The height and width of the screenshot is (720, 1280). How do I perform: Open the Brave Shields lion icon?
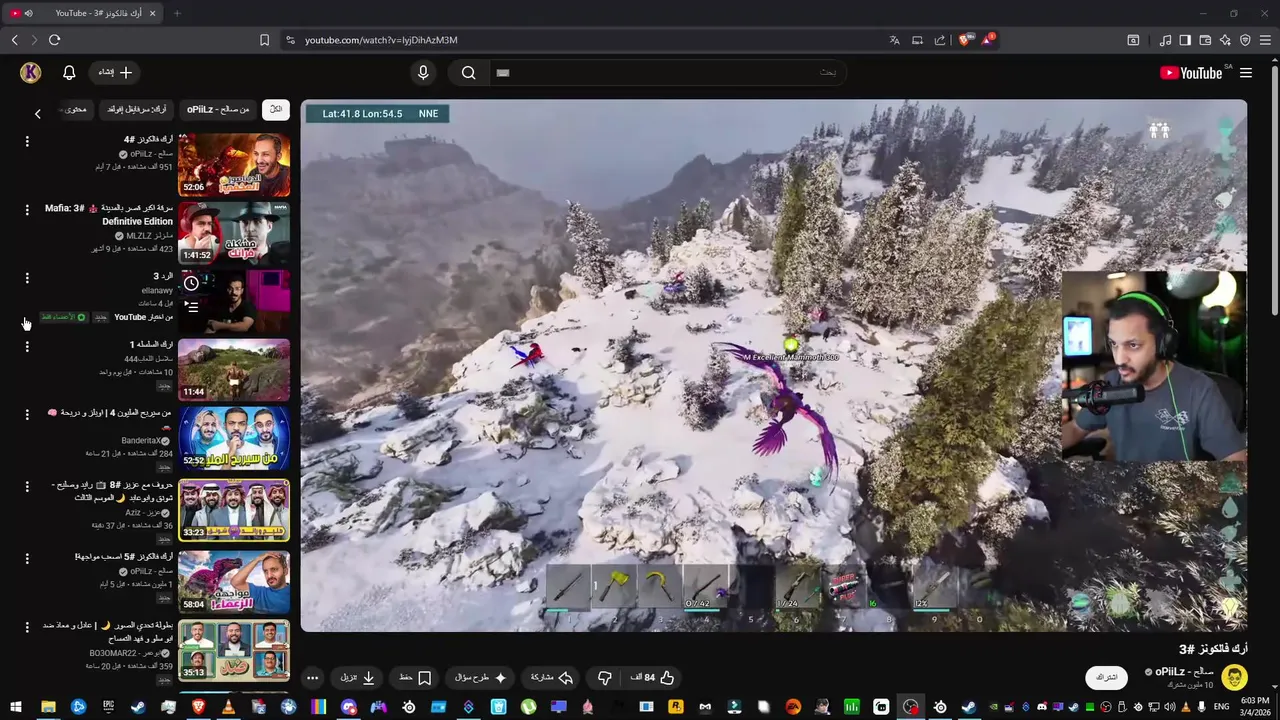[964, 40]
